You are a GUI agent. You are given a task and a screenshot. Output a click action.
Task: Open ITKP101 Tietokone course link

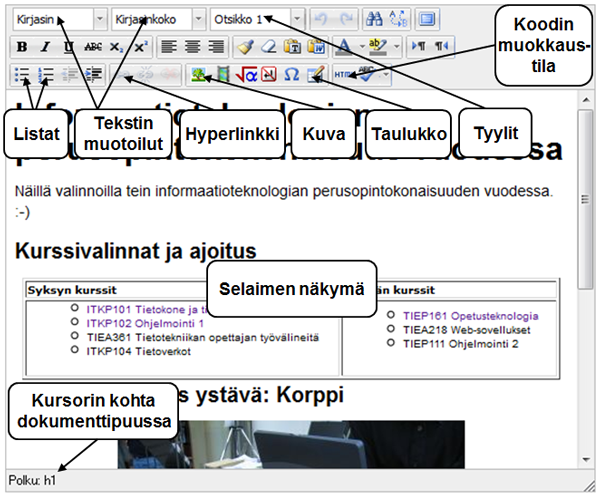[147, 309]
